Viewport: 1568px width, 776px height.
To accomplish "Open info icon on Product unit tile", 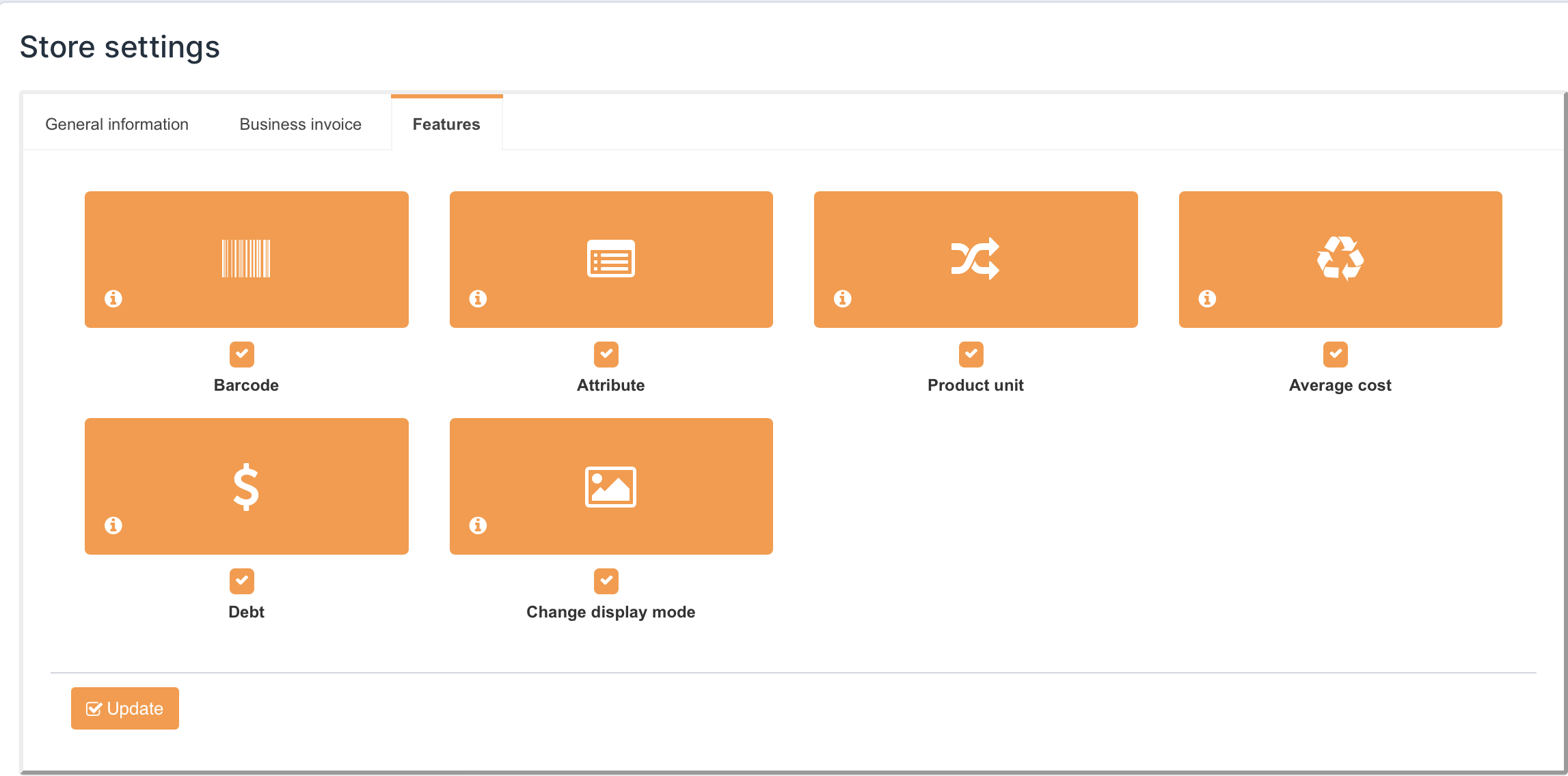I will (843, 299).
